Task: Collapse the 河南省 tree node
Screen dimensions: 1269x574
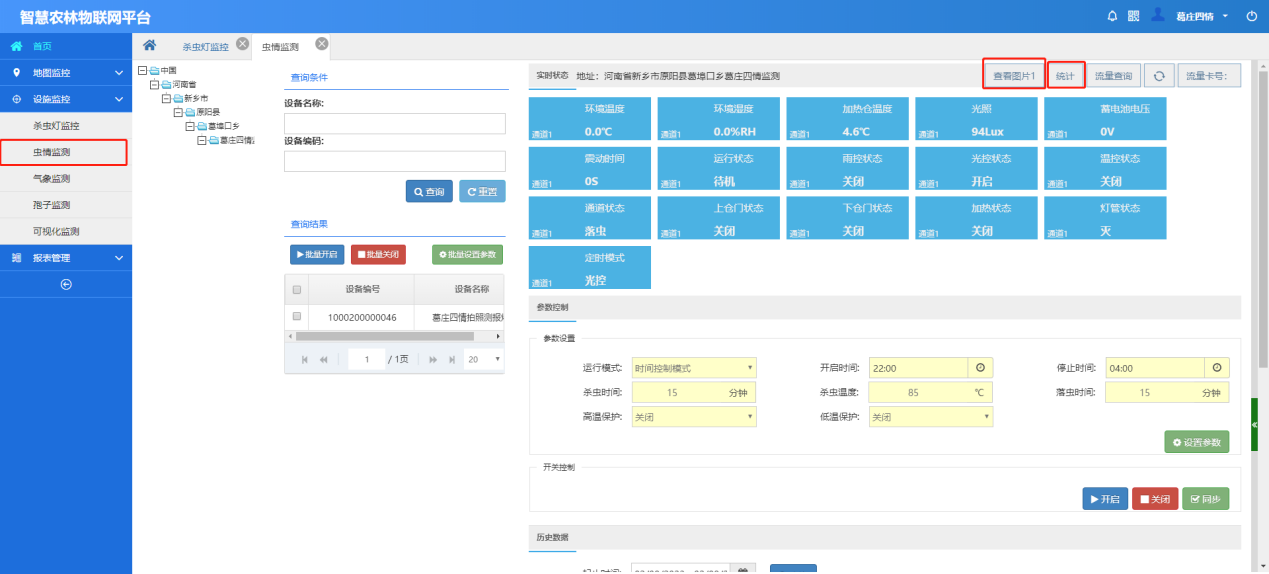Action: [x=155, y=85]
